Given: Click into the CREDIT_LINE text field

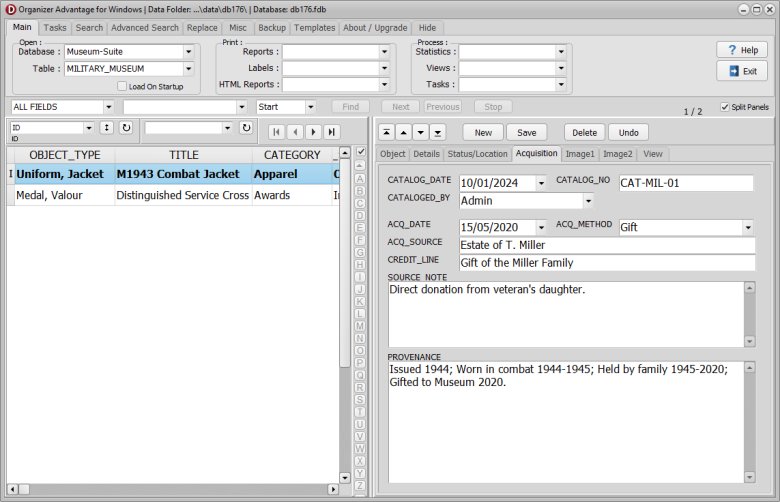Looking at the screenshot, I should [x=606, y=263].
